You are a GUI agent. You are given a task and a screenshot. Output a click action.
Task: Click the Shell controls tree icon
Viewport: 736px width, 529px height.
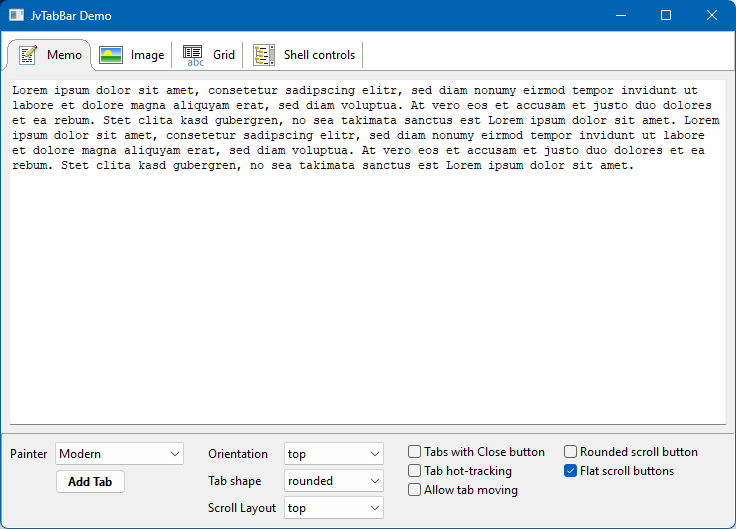click(264, 55)
